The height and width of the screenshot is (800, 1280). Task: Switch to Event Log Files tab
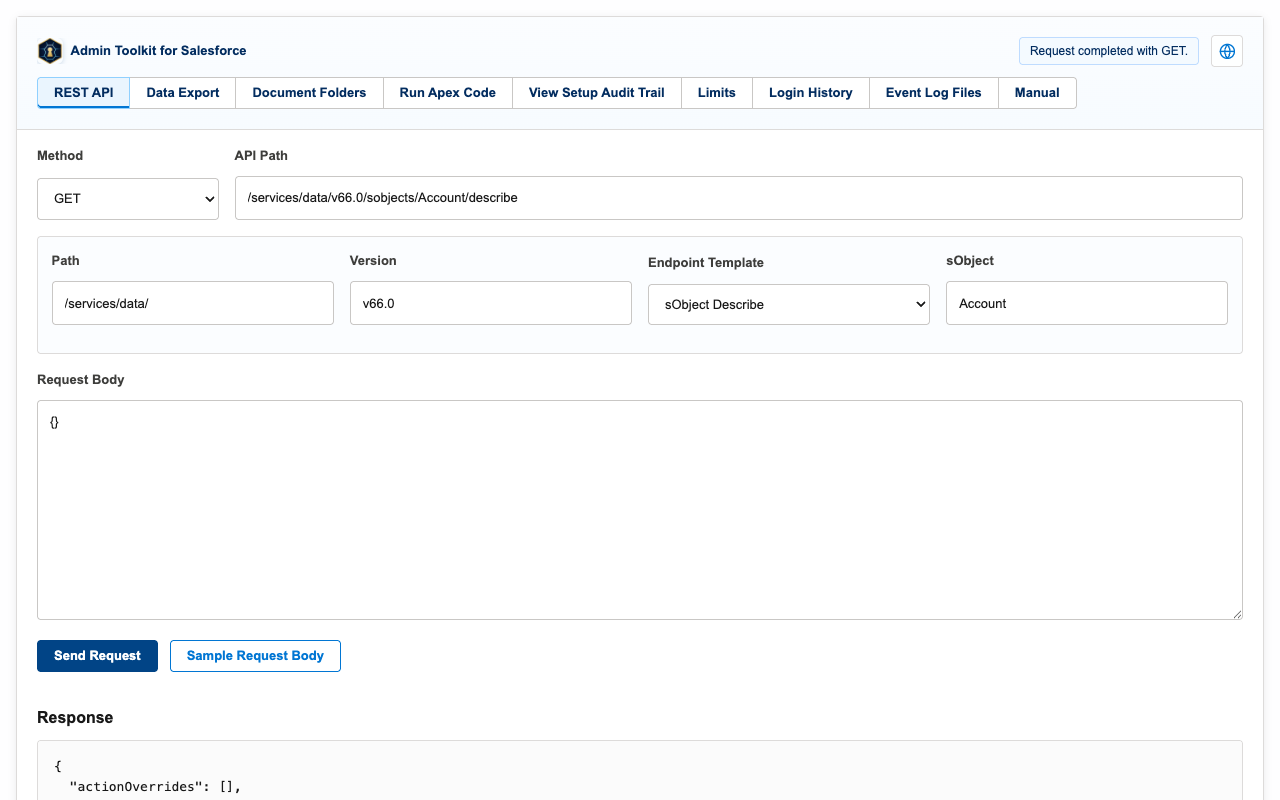pyautogui.click(x=934, y=93)
